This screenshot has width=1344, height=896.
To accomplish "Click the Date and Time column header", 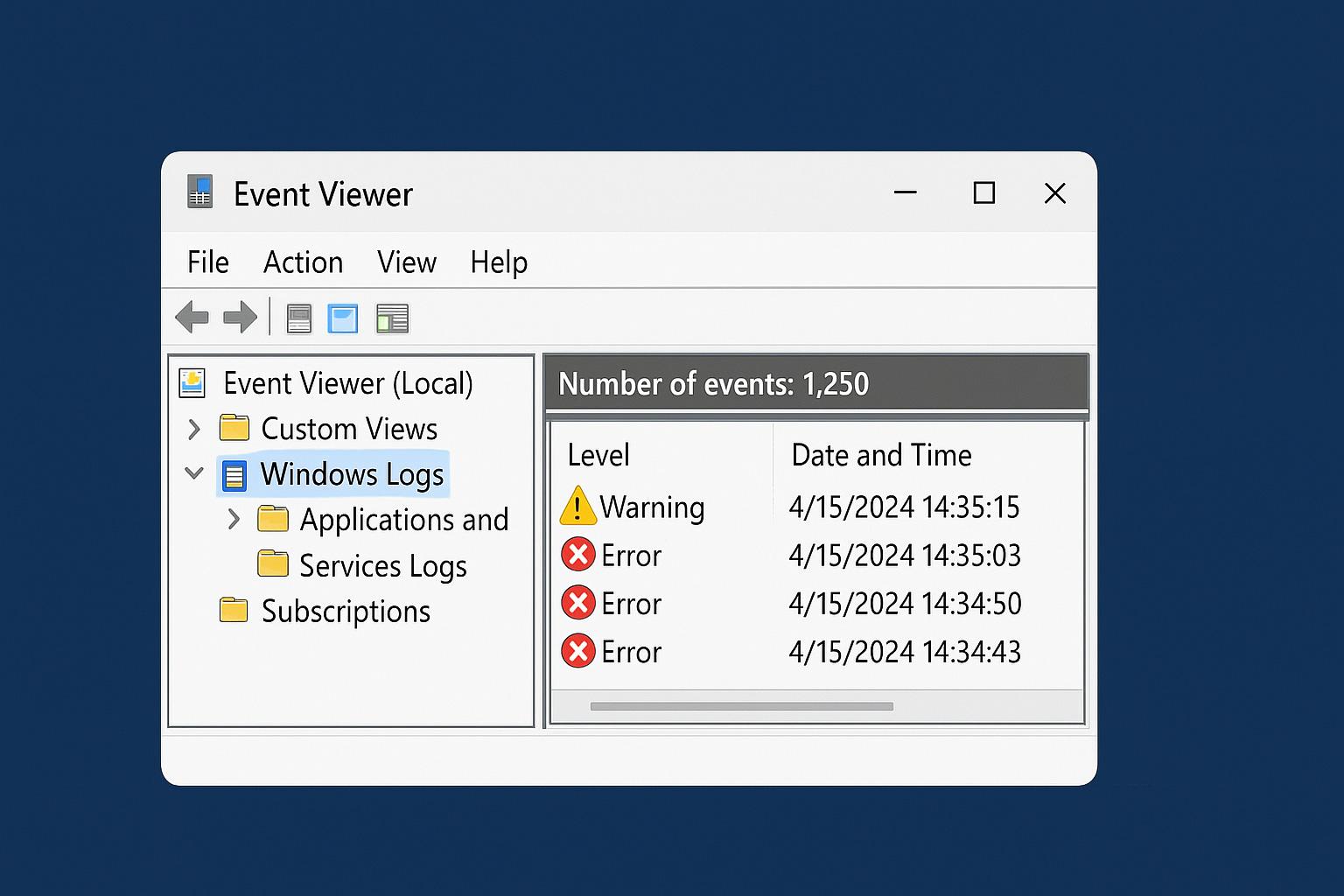I will (881, 455).
